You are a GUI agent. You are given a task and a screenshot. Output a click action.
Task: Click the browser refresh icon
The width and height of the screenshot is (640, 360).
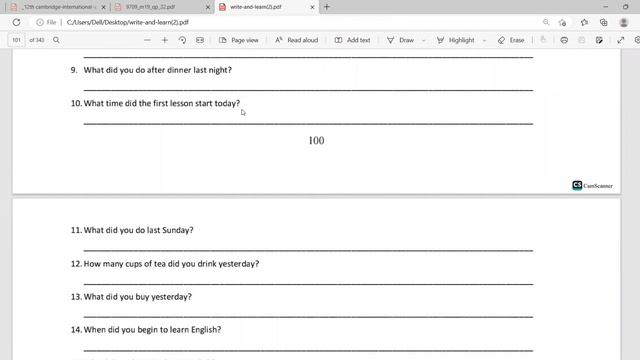[x=16, y=22]
